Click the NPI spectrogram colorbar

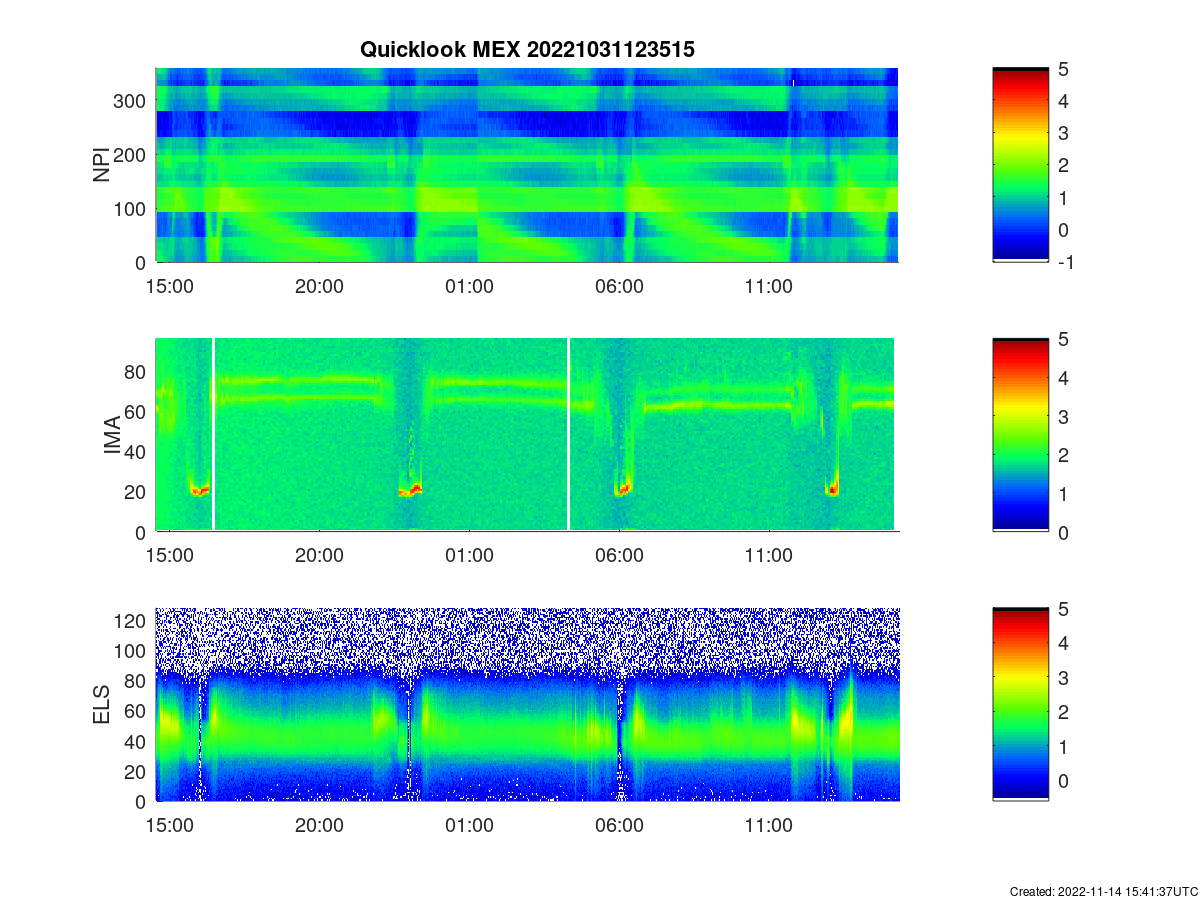click(x=1021, y=165)
